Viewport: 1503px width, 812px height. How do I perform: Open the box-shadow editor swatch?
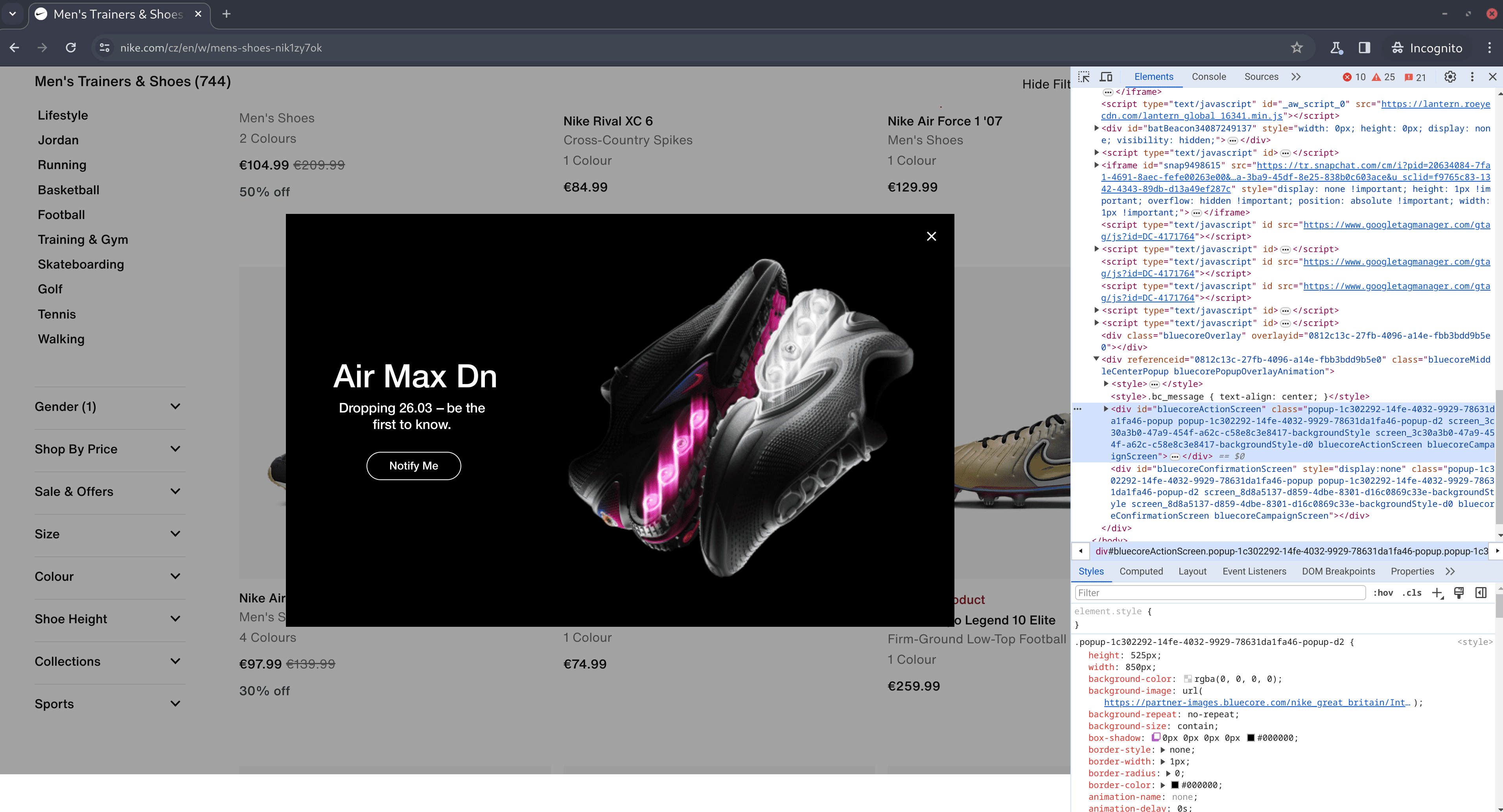(x=1156, y=737)
